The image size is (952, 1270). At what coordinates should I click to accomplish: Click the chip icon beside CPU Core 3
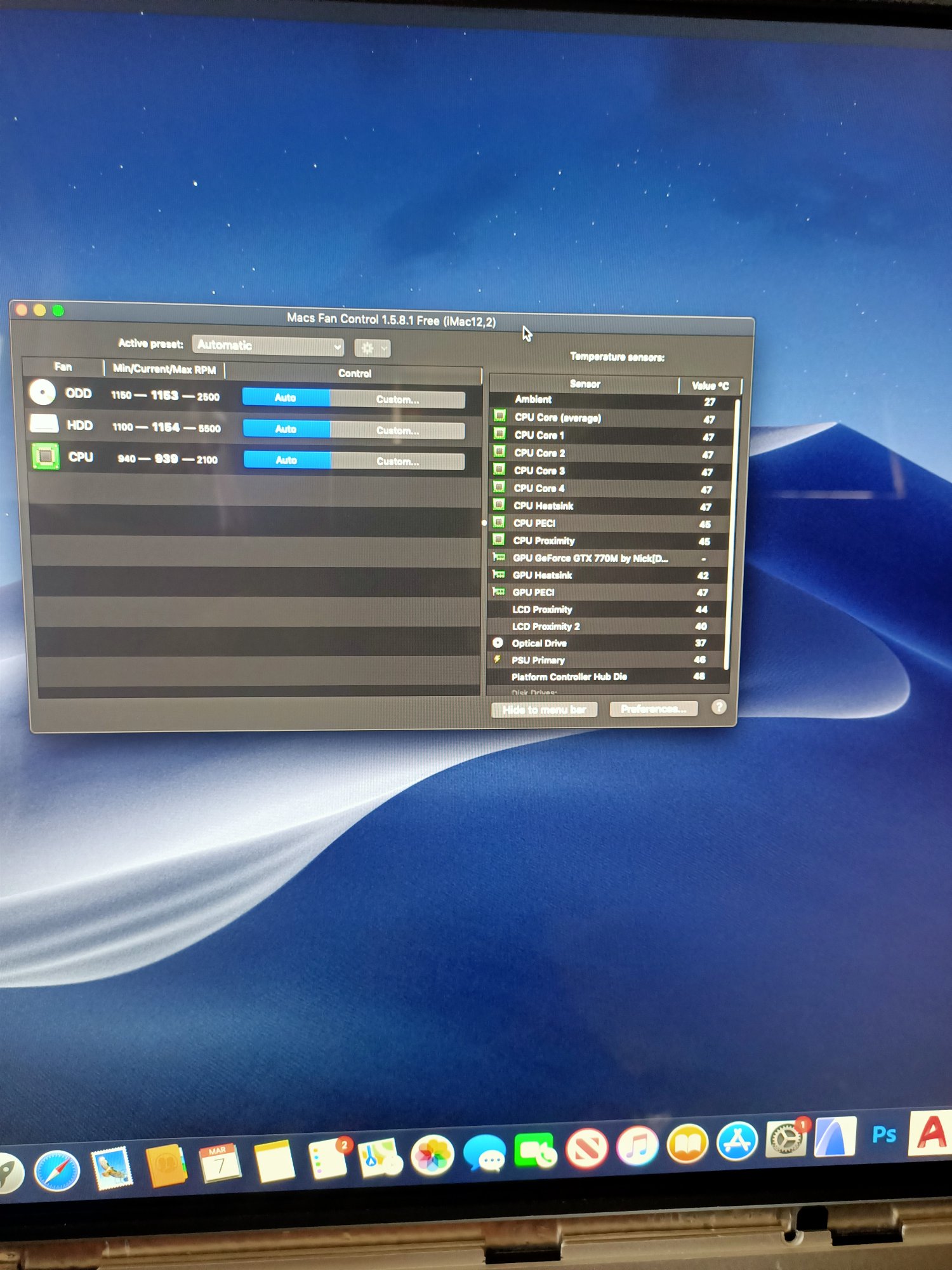coord(499,469)
